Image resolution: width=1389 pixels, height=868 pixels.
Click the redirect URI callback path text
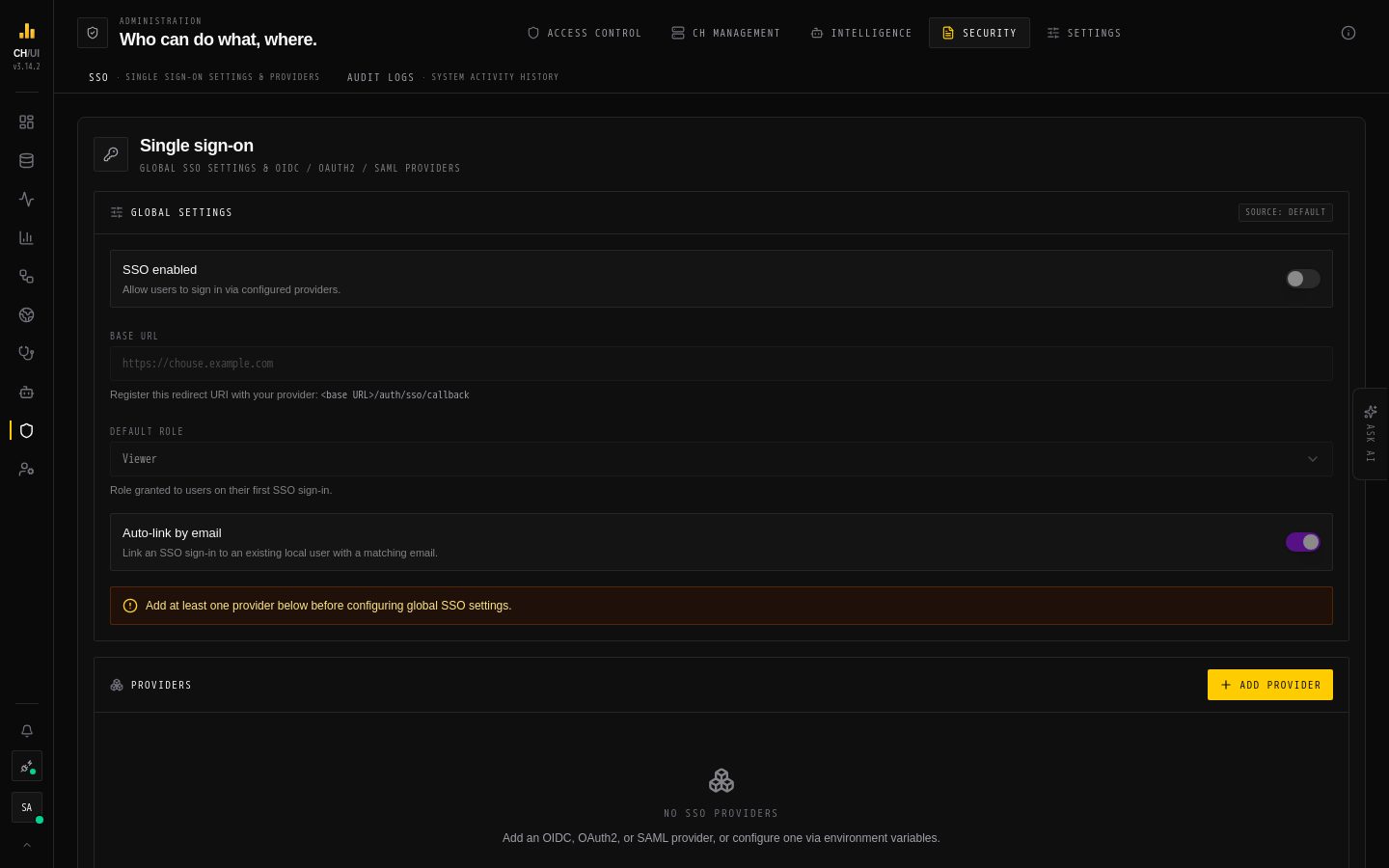[395, 395]
